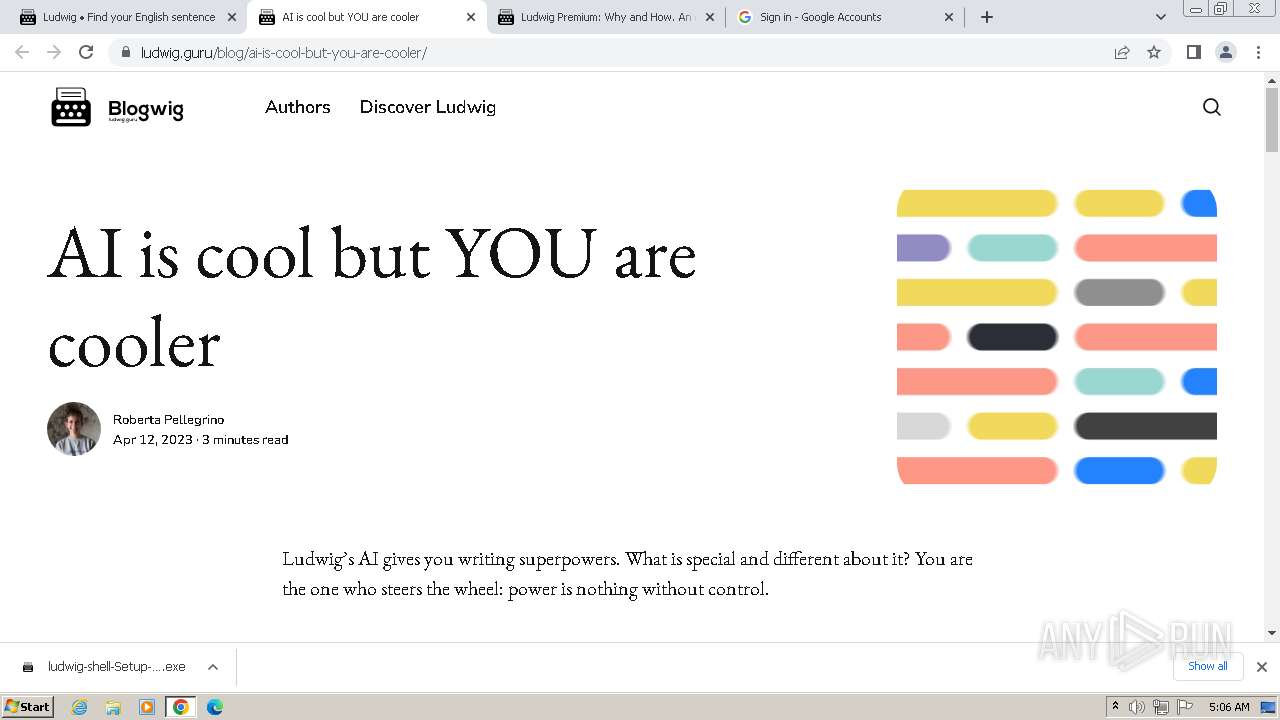Screen dimensions: 1280x720
Task: Launch the media player taskbar icon
Action: 147,707
